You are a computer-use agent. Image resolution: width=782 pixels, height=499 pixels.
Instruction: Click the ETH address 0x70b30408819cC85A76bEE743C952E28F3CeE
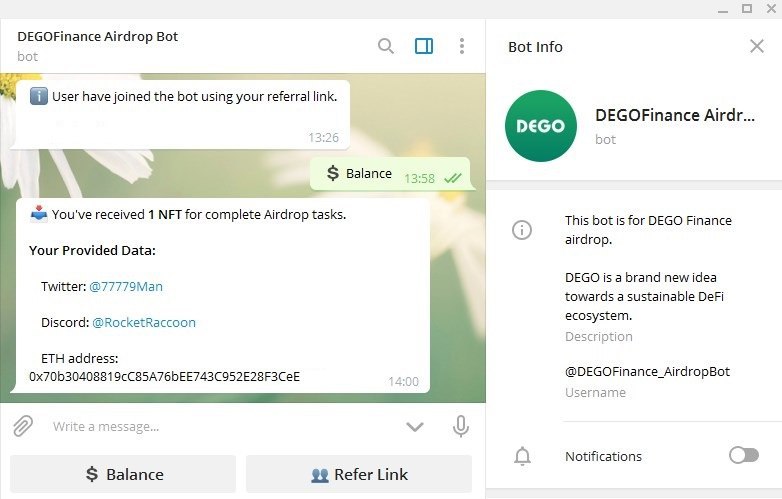pyautogui.click(x=165, y=376)
